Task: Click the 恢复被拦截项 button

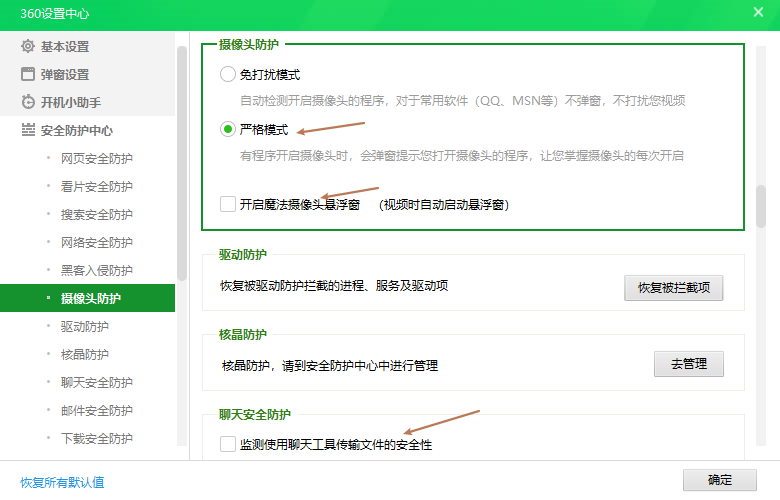Action: (674, 288)
